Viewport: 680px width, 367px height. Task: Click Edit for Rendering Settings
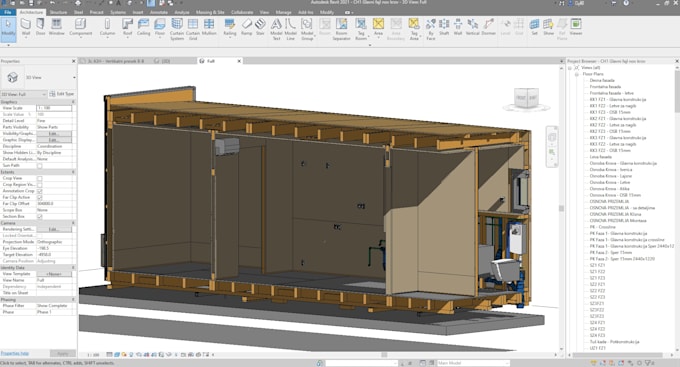pos(54,229)
